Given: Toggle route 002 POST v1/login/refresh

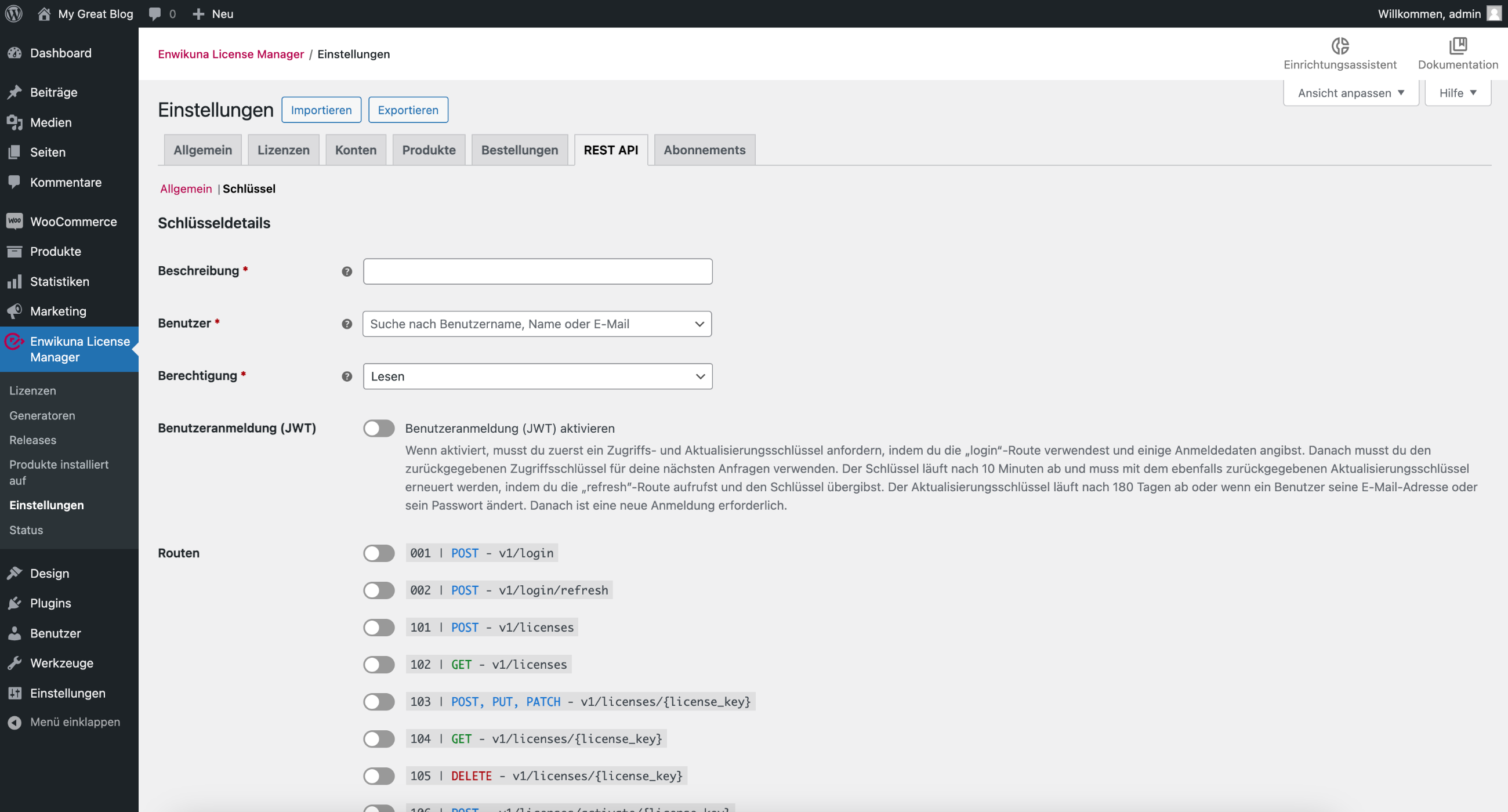Looking at the screenshot, I should click(379, 590).
